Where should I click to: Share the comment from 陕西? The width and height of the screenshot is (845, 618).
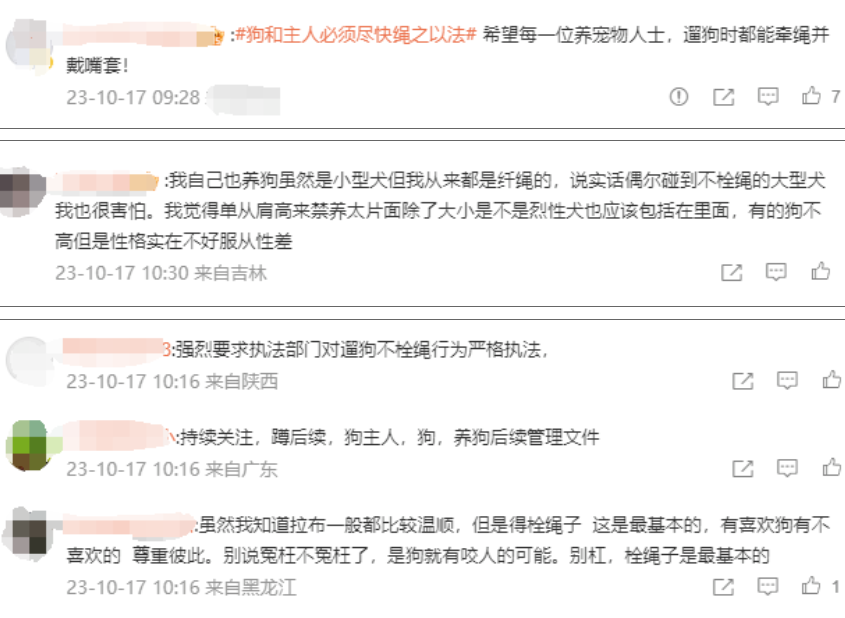(742, 381)
